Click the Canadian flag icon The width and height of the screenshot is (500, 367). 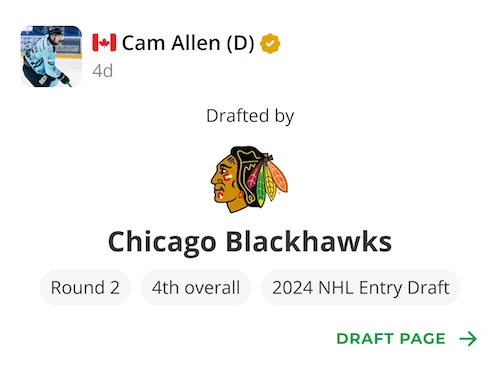[104, 43]
